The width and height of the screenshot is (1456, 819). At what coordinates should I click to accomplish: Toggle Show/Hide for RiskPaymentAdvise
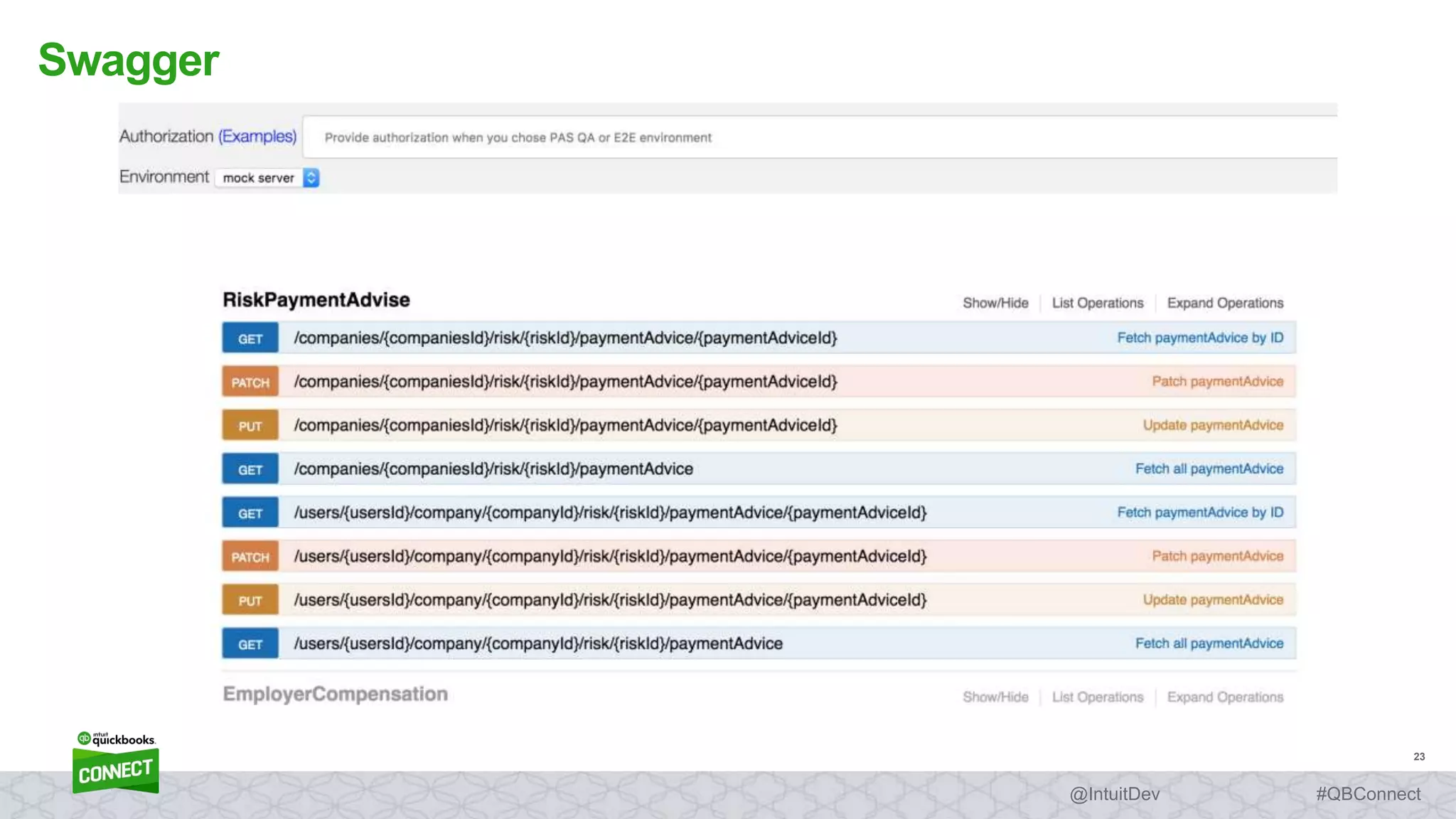coord(995,304)
